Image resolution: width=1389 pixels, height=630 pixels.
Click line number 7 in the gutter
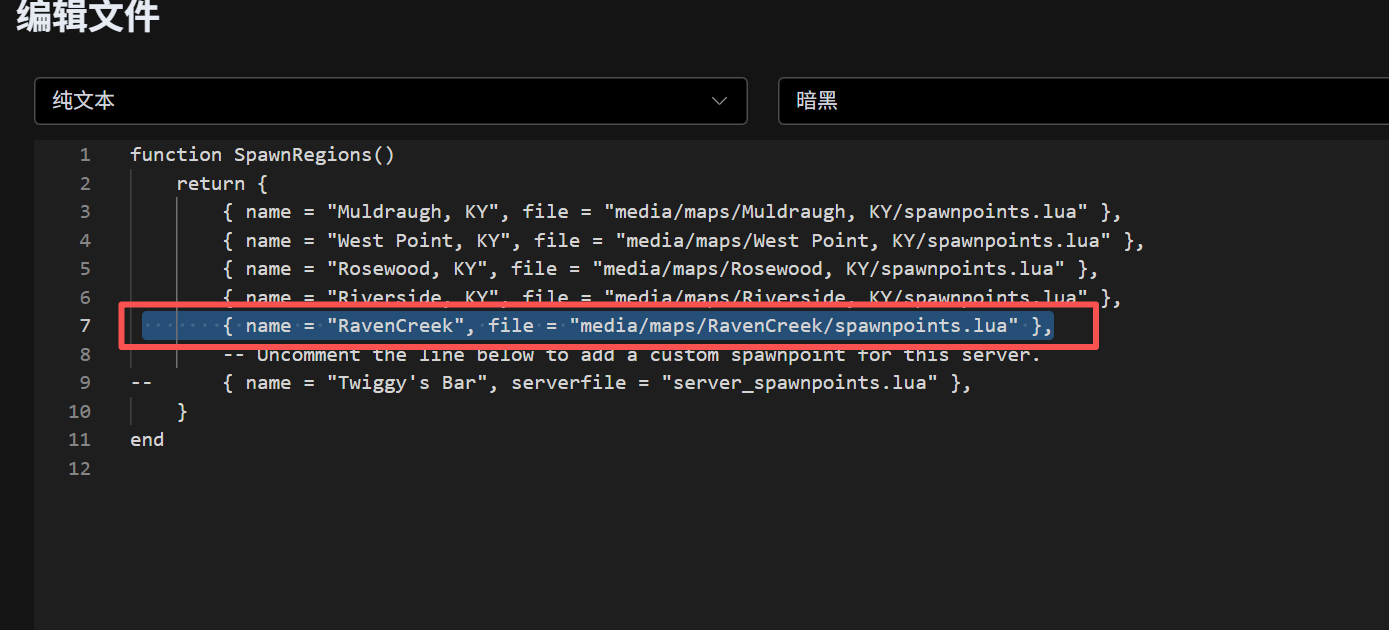click(x=84, y=326)
